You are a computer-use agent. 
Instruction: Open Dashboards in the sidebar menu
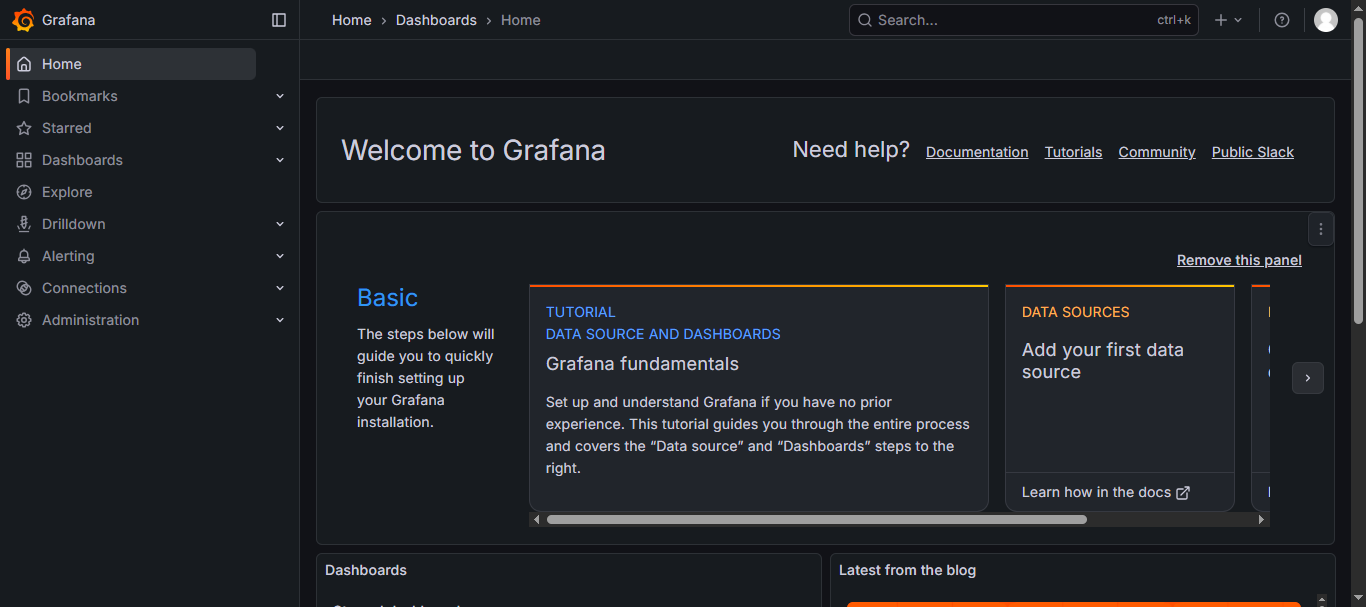pos(82,160)
